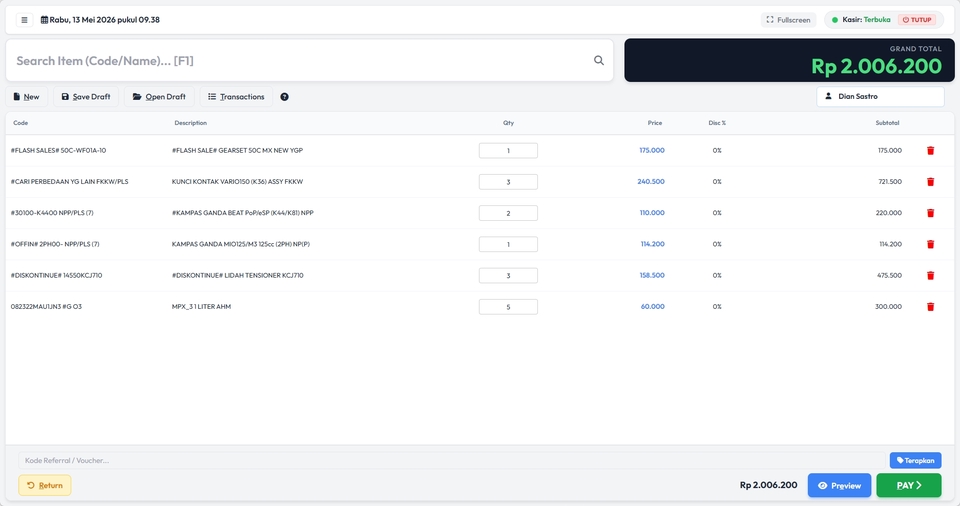The image size is (960, 506).
Task: Apply voucher with Terapkan button
Action: point(915,460)
